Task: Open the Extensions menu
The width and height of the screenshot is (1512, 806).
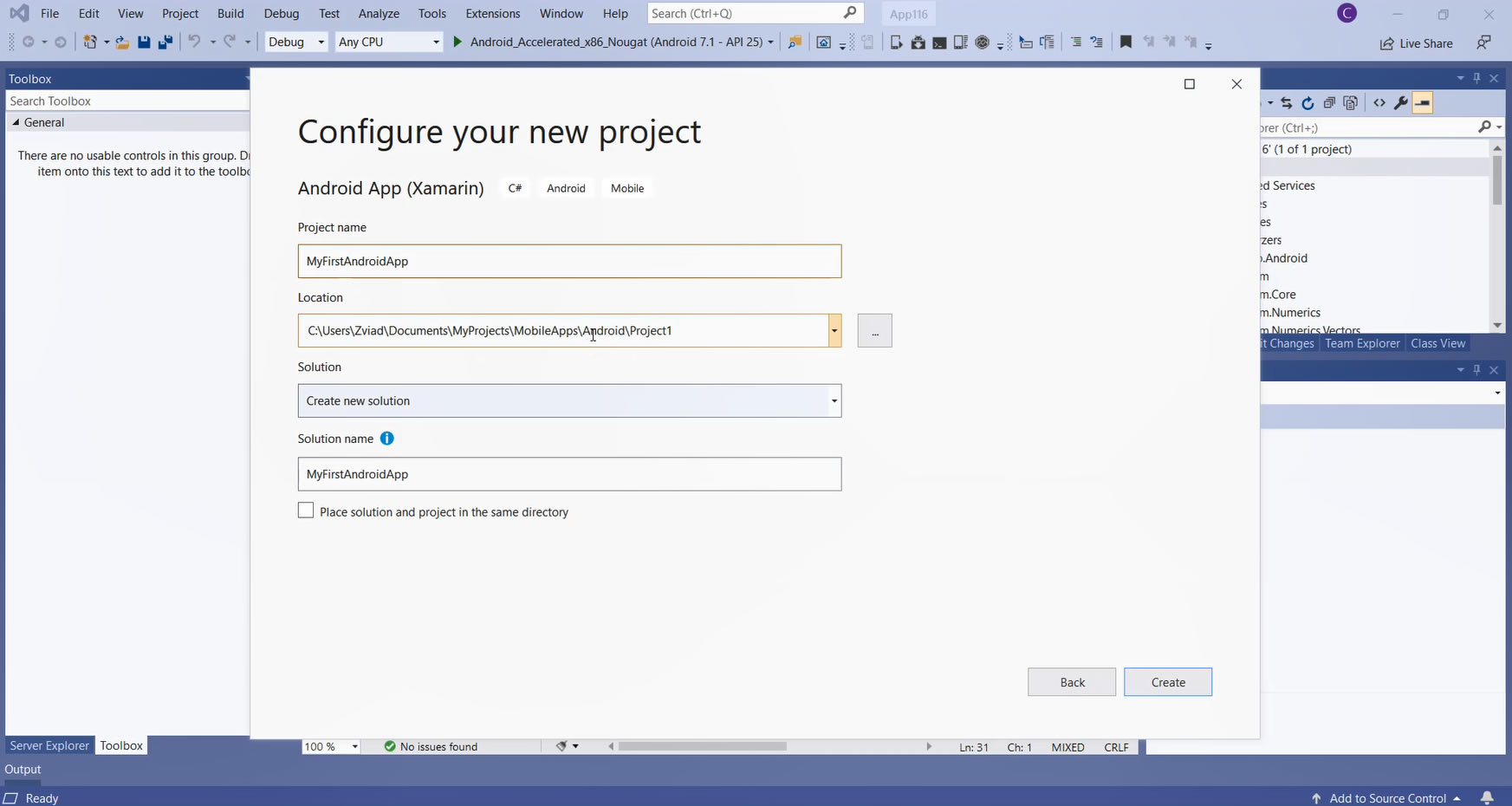Action: pyautogui.click(x=492, y=14)
